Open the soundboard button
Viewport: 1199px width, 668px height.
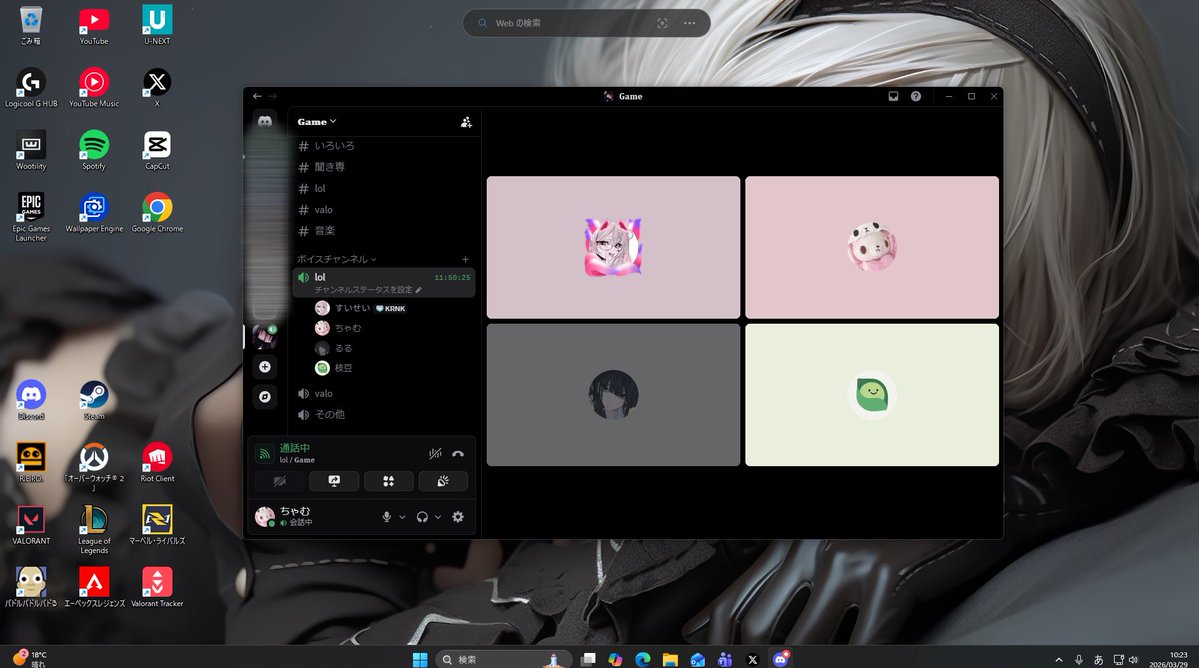(443, 481)
